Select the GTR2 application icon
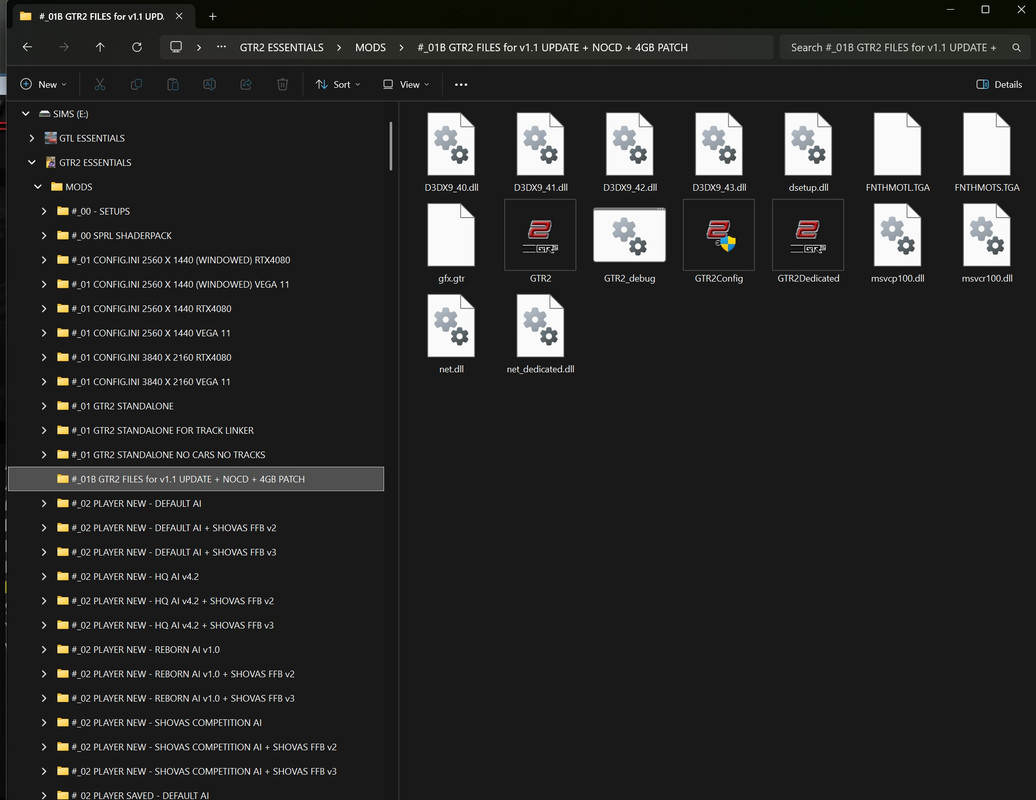Screen dimensions: 1036x800 click(x=540, y=235)
